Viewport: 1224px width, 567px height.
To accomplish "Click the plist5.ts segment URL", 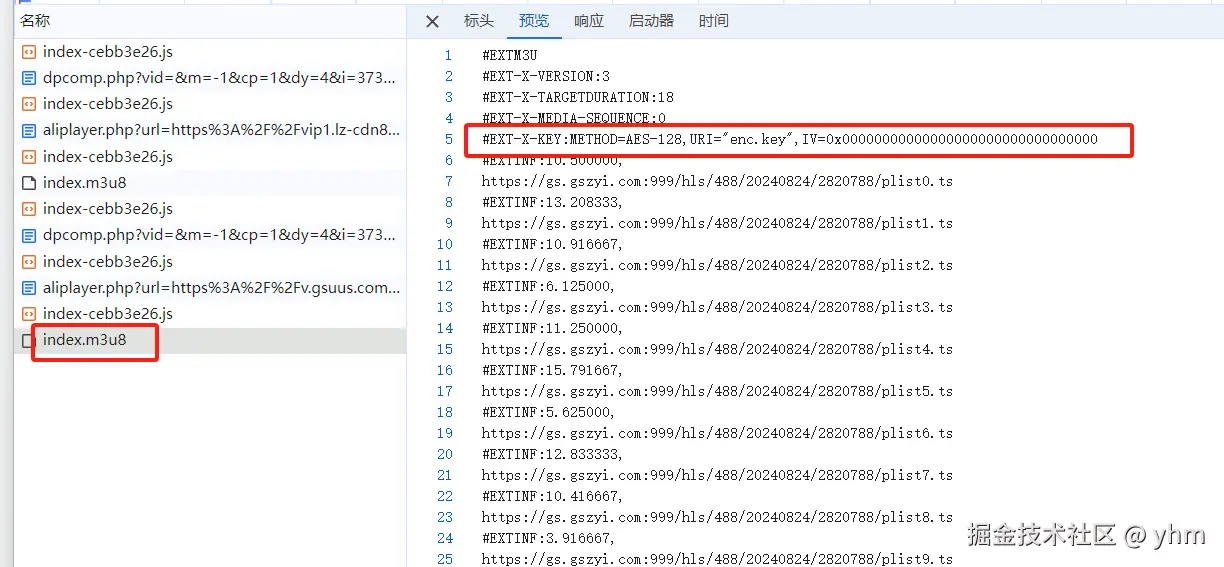I will (x=717, y=391).
